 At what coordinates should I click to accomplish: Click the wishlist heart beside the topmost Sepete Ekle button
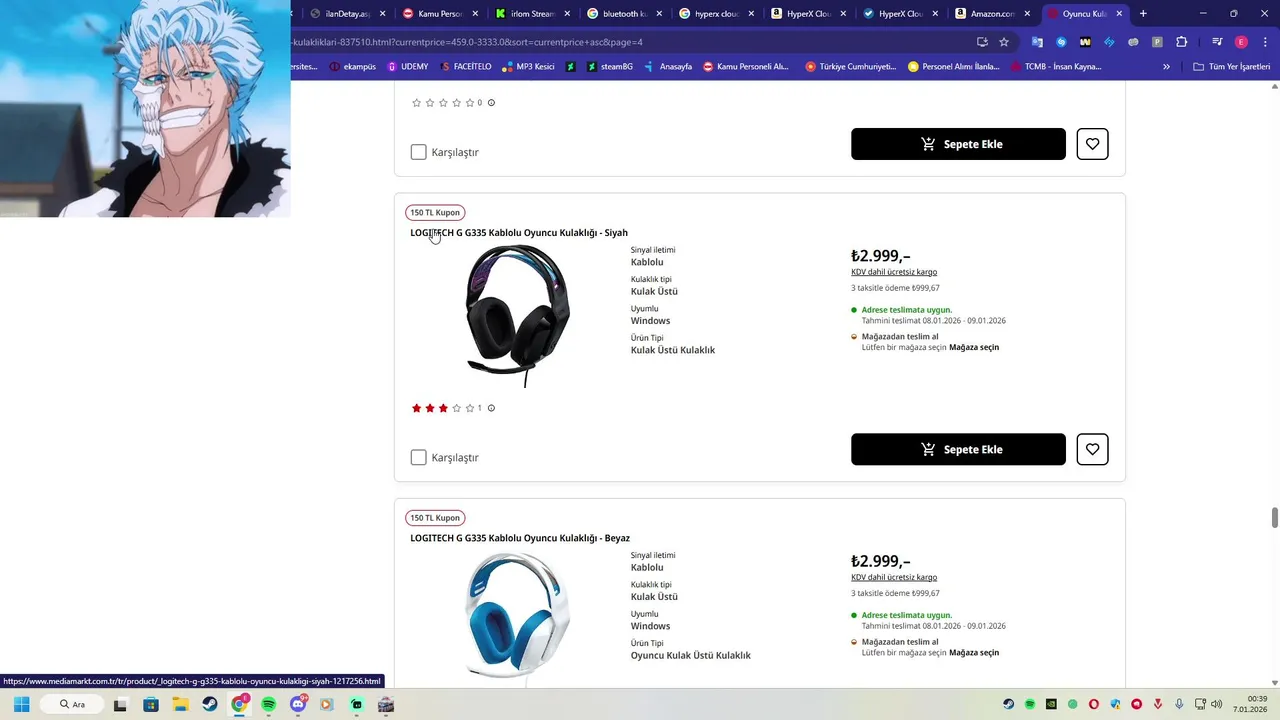coord(1092,144)
